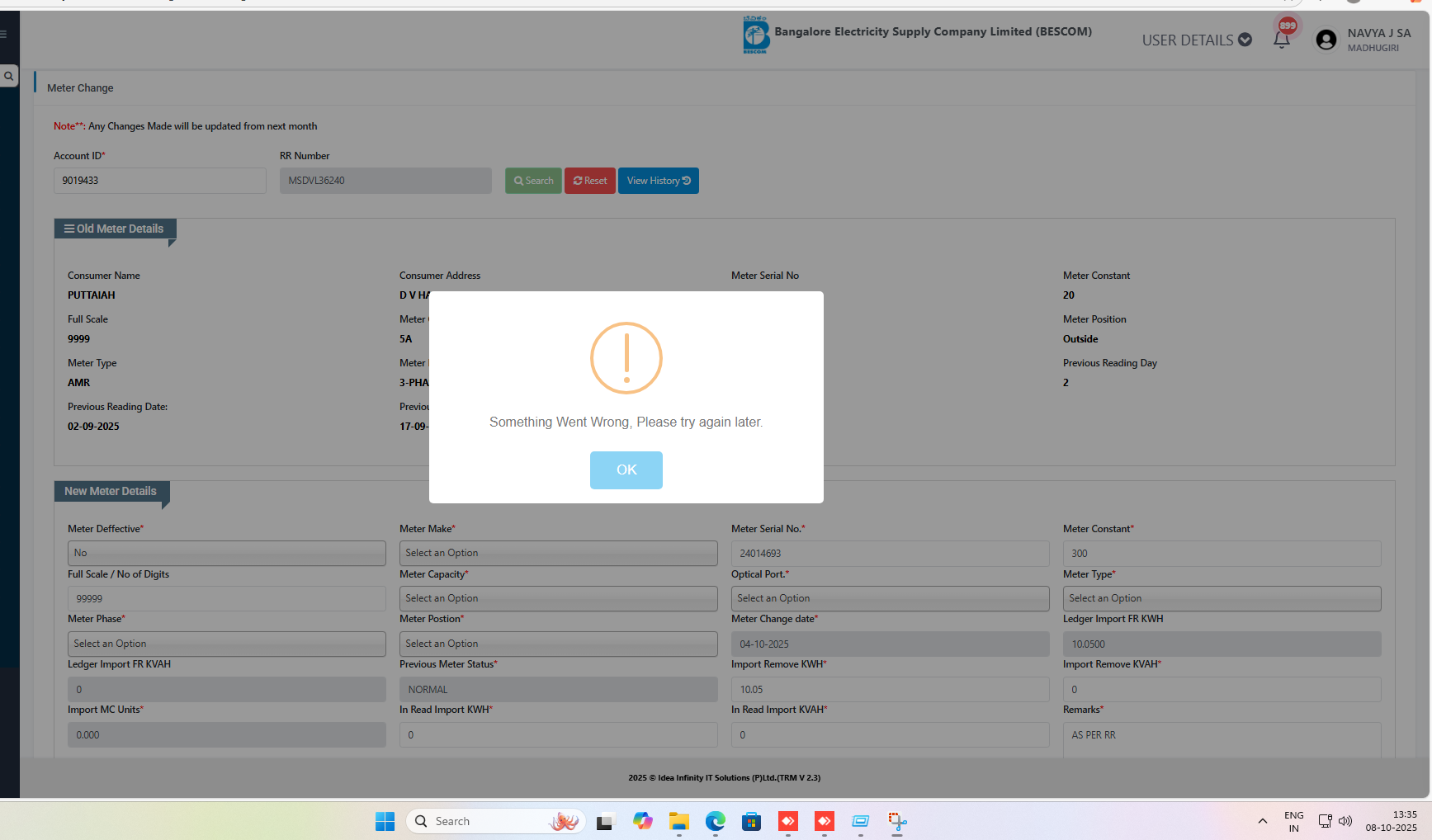The width and height of the screenshot is (1432, 840).
Task: Click the View History button
Action: pos(658,181)
